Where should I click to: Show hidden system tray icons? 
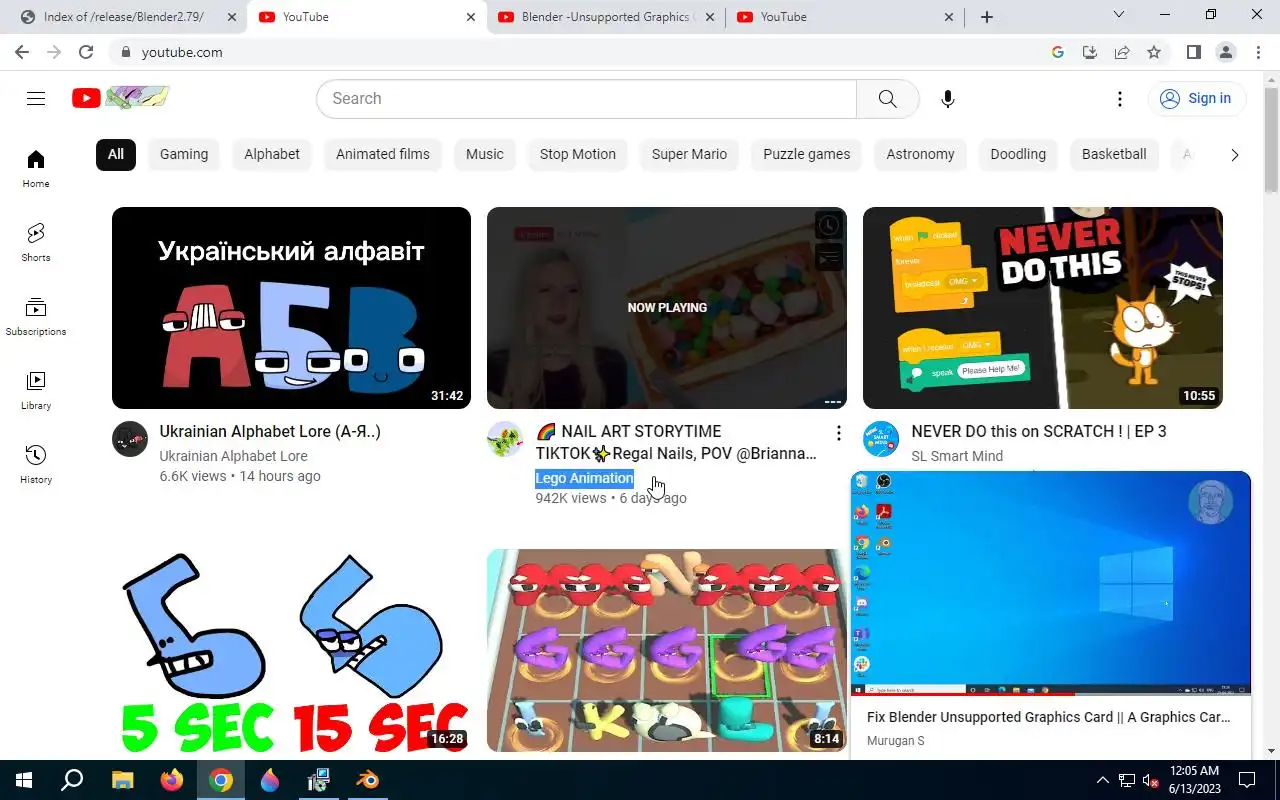tap(1103, 780)
